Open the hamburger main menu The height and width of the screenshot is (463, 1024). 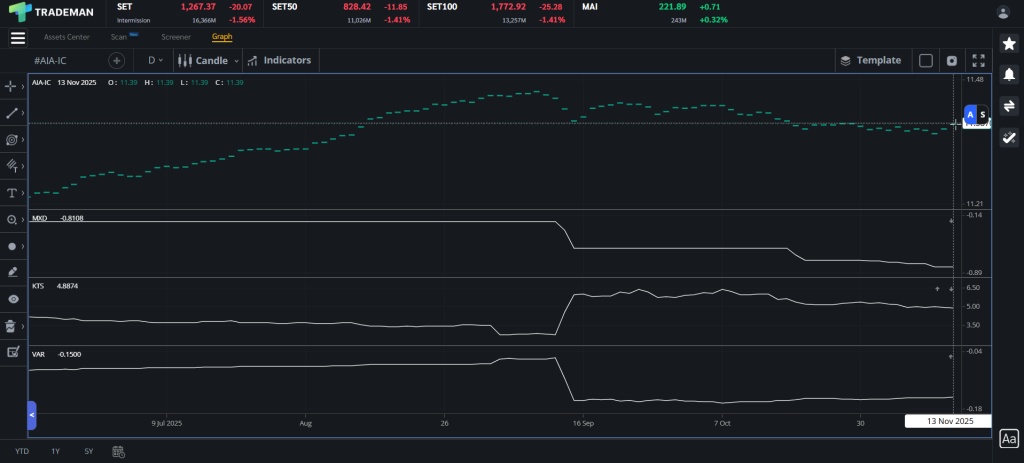[17, 38]
